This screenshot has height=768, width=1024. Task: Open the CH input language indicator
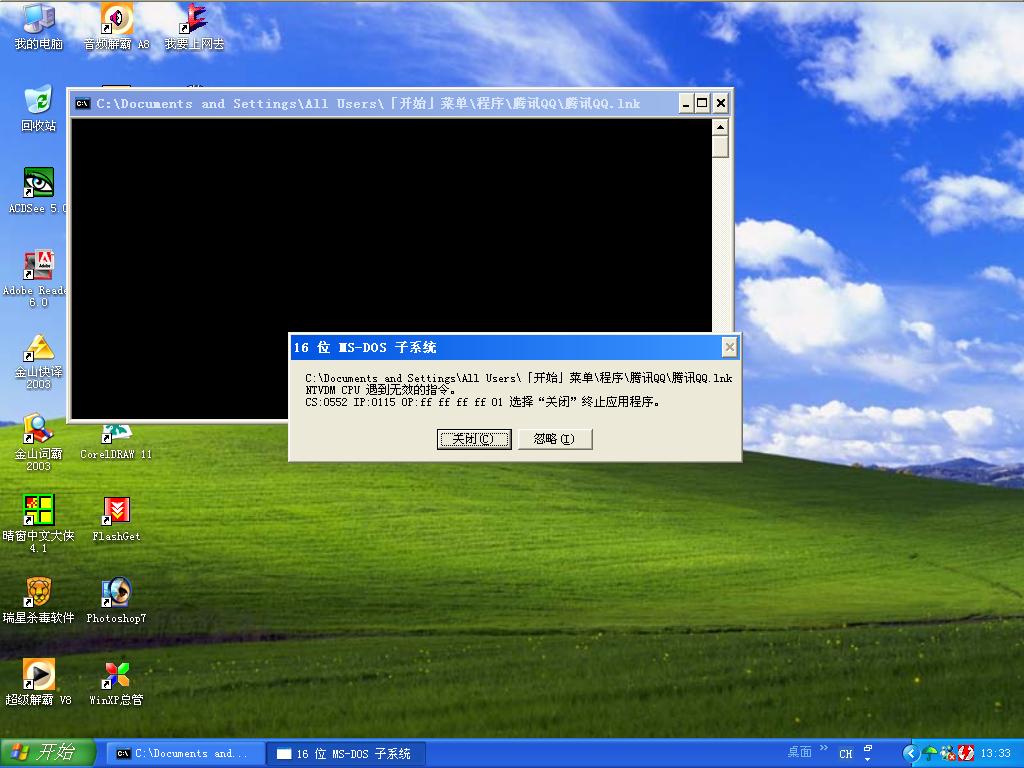coord(846,754)
